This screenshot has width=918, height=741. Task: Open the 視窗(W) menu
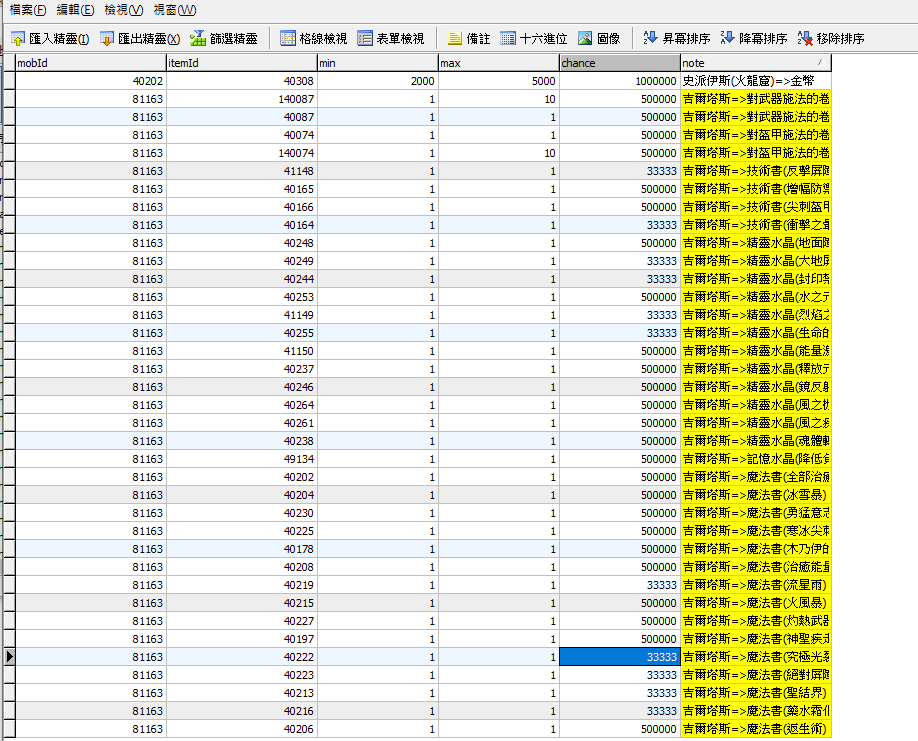174,10
